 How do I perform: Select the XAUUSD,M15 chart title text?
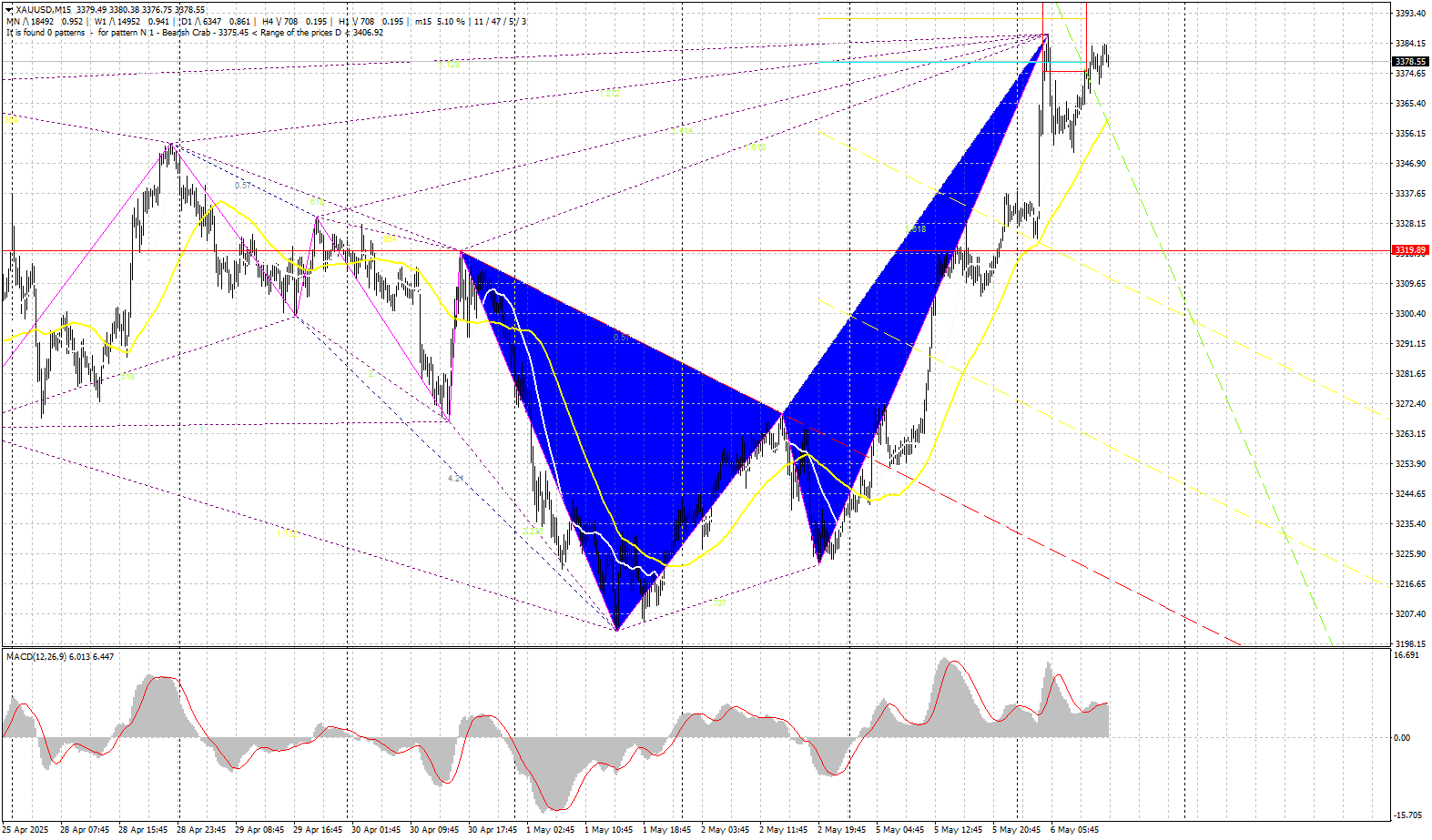pos(44,10)
